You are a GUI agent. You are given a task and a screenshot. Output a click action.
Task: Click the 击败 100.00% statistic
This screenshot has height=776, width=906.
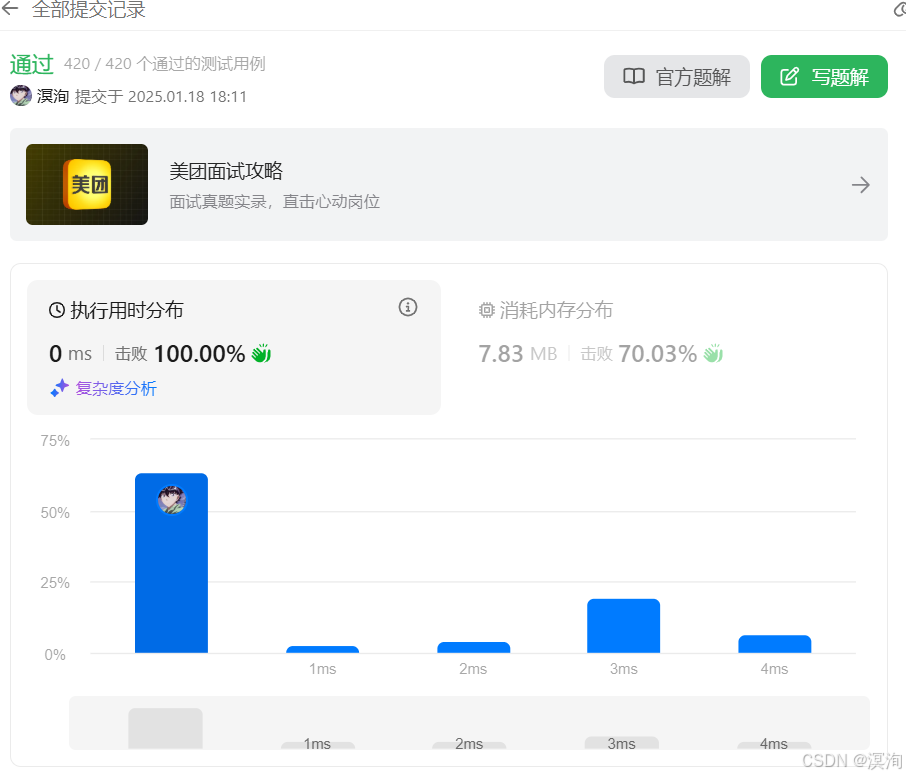coord(180,353)
